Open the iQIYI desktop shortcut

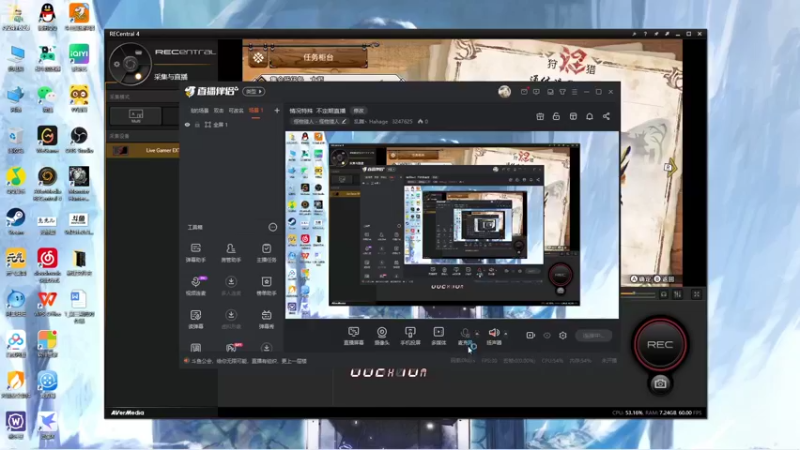click(x=79, y=57)
